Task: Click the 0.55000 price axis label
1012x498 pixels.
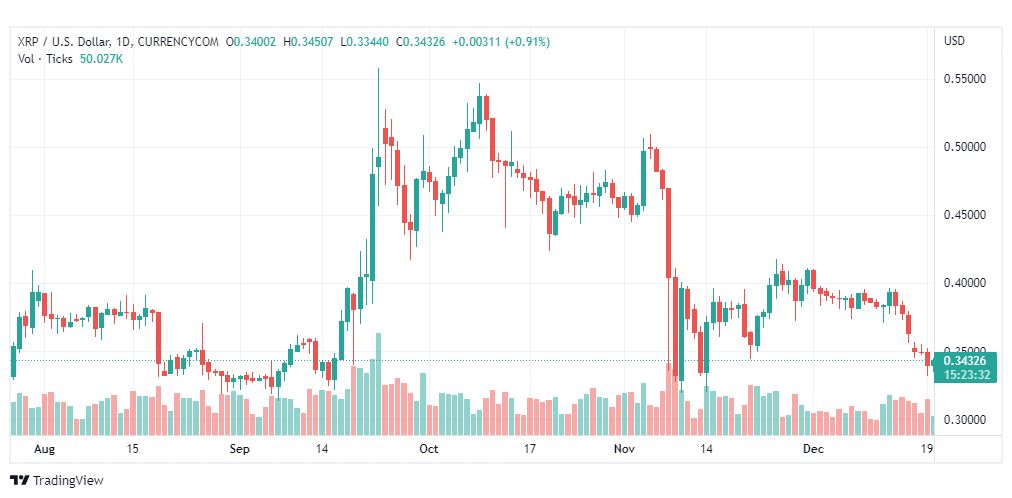Action: (x=965, y=79)
